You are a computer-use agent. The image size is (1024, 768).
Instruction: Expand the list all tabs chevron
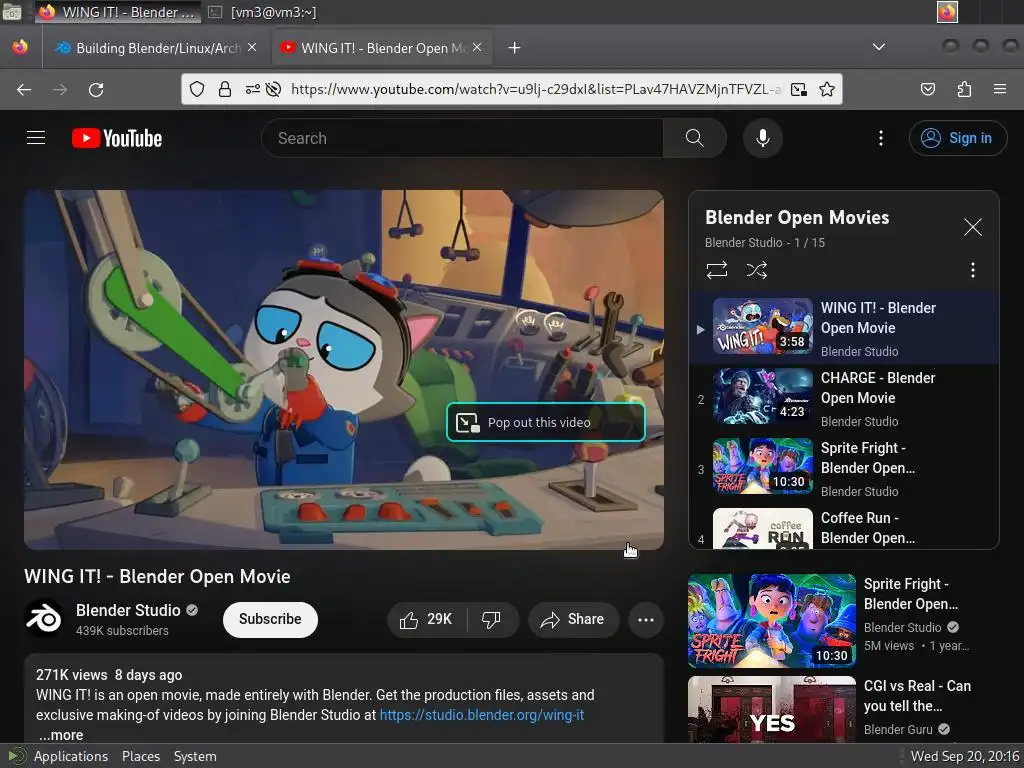click(x=879, y=47)
